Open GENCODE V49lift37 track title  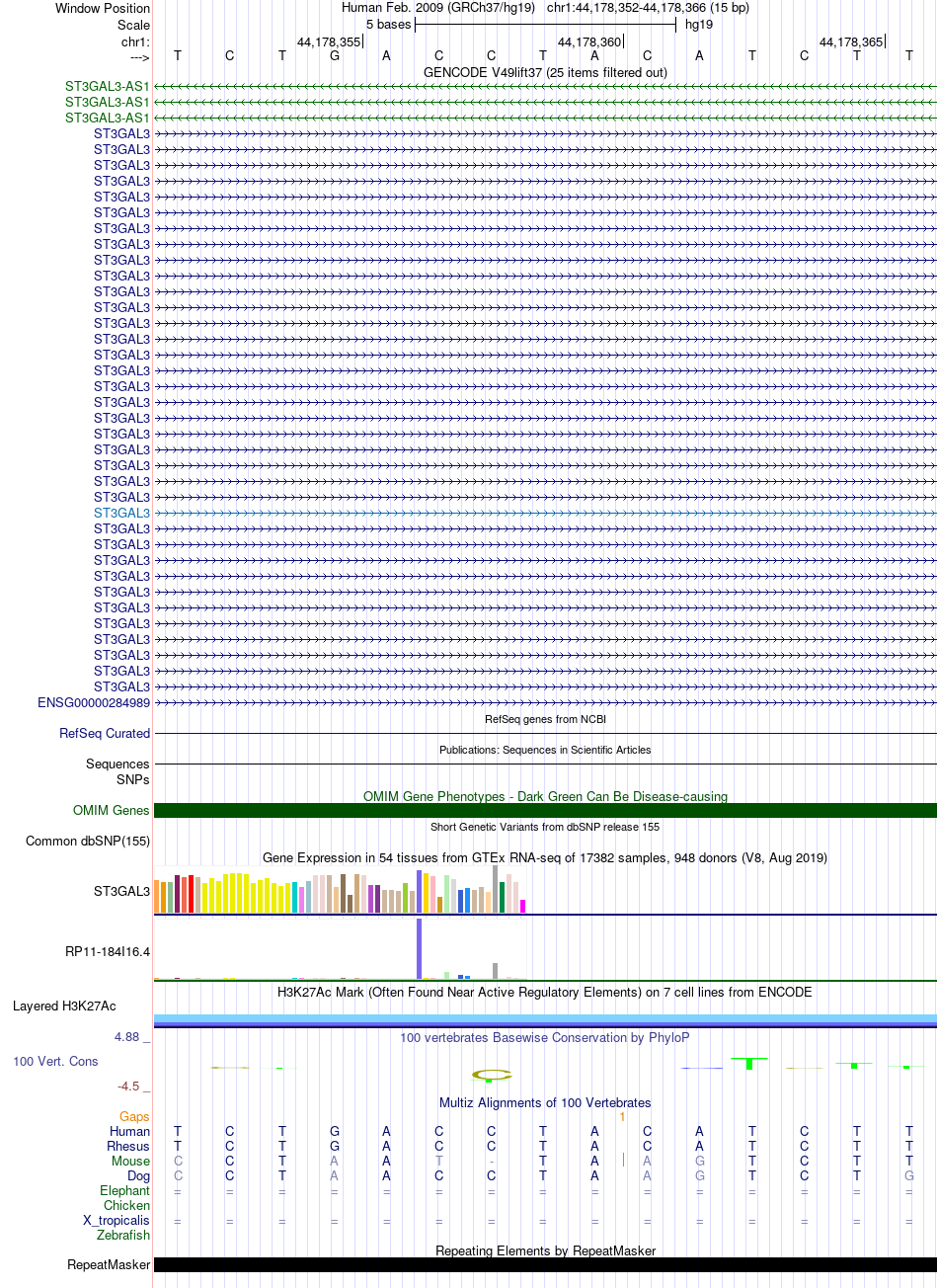545,72
